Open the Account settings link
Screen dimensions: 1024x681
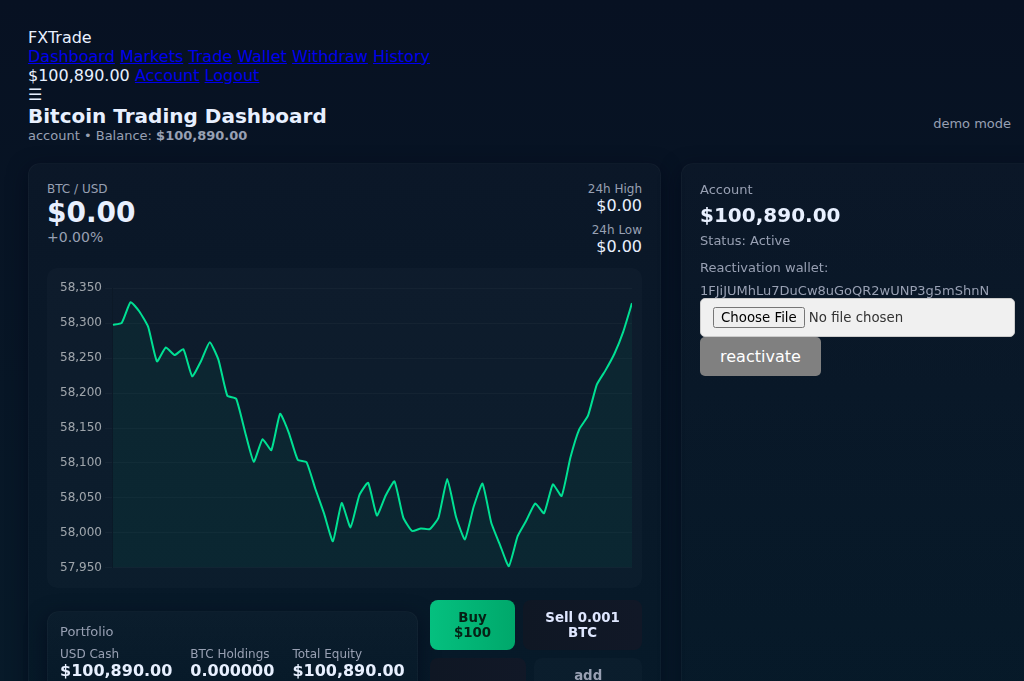coord(167,75)
